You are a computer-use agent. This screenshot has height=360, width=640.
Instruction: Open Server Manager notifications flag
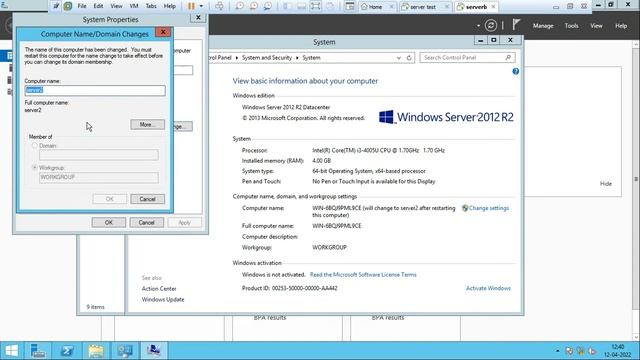click(516, 25)
